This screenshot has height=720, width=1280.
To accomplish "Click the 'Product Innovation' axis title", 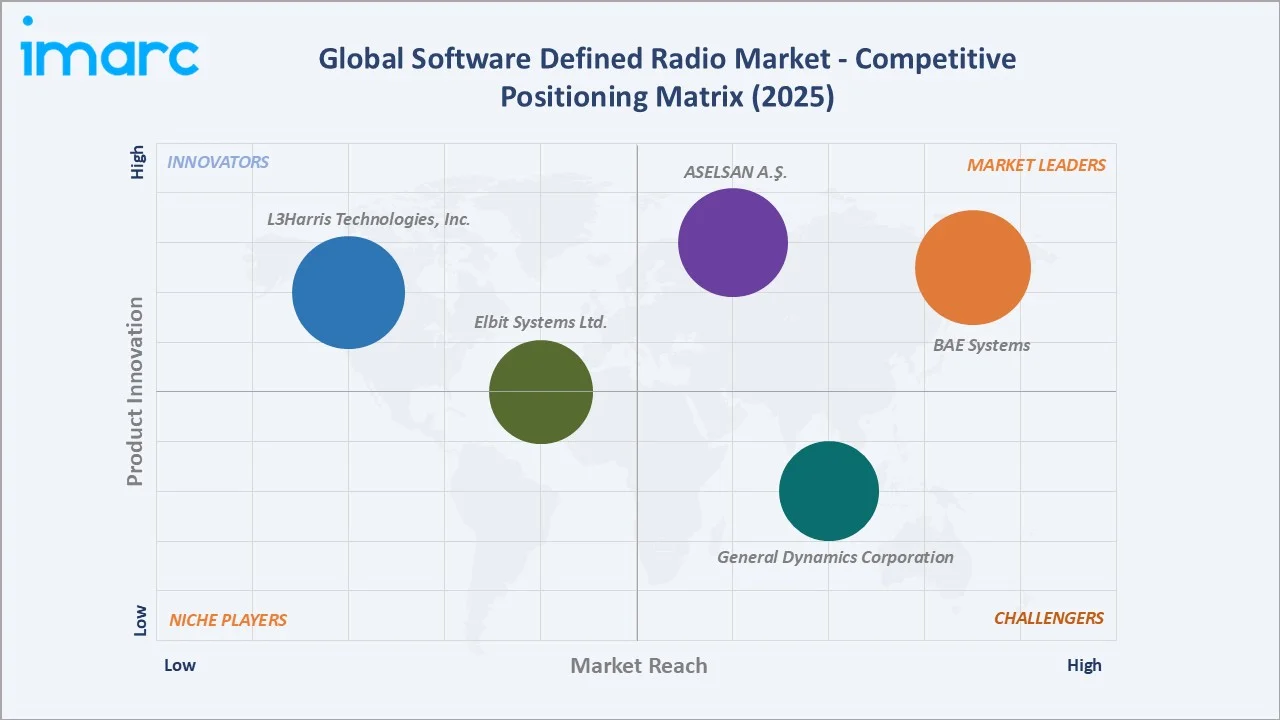I will coord(135,392).
